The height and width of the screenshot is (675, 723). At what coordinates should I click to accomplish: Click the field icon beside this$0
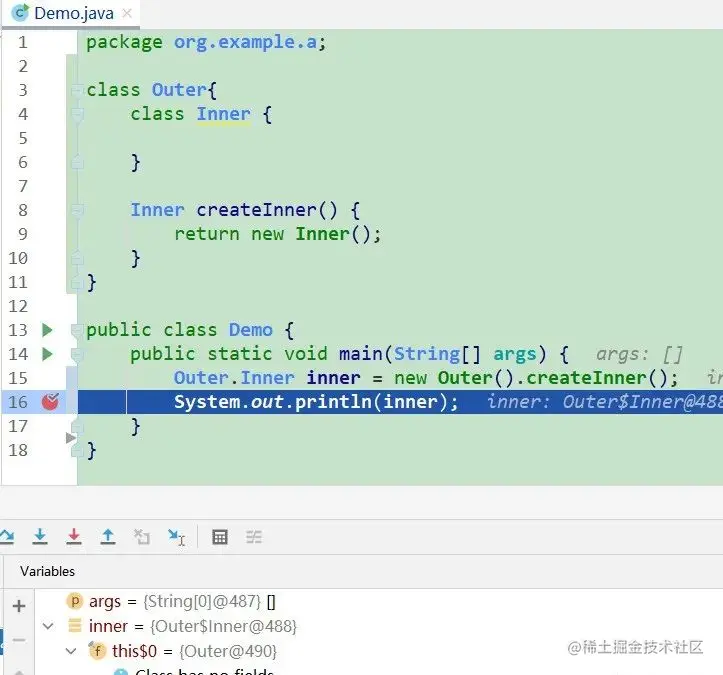point(97,651)
